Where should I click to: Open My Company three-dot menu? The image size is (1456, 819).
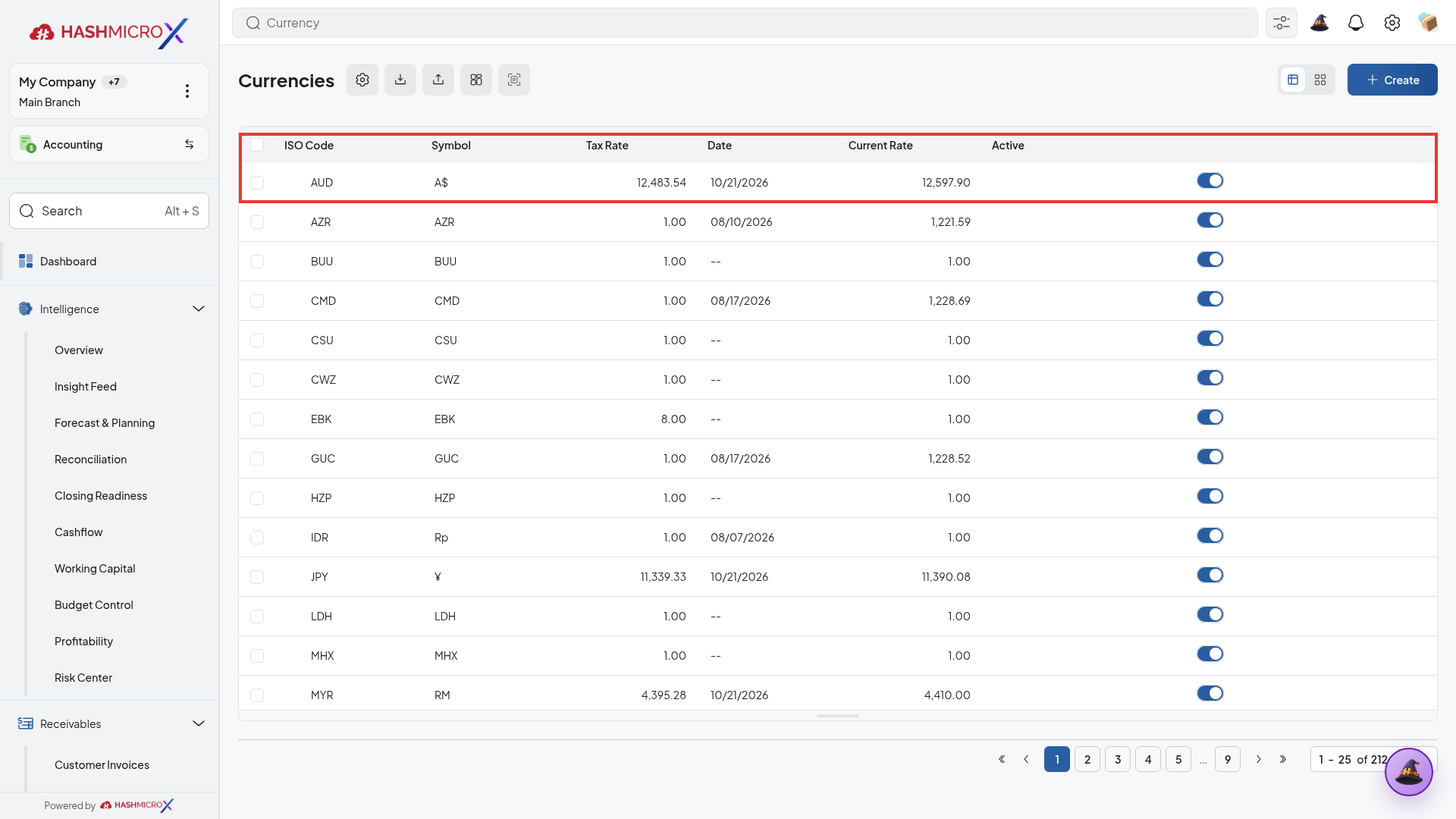[x=187, y=91]
